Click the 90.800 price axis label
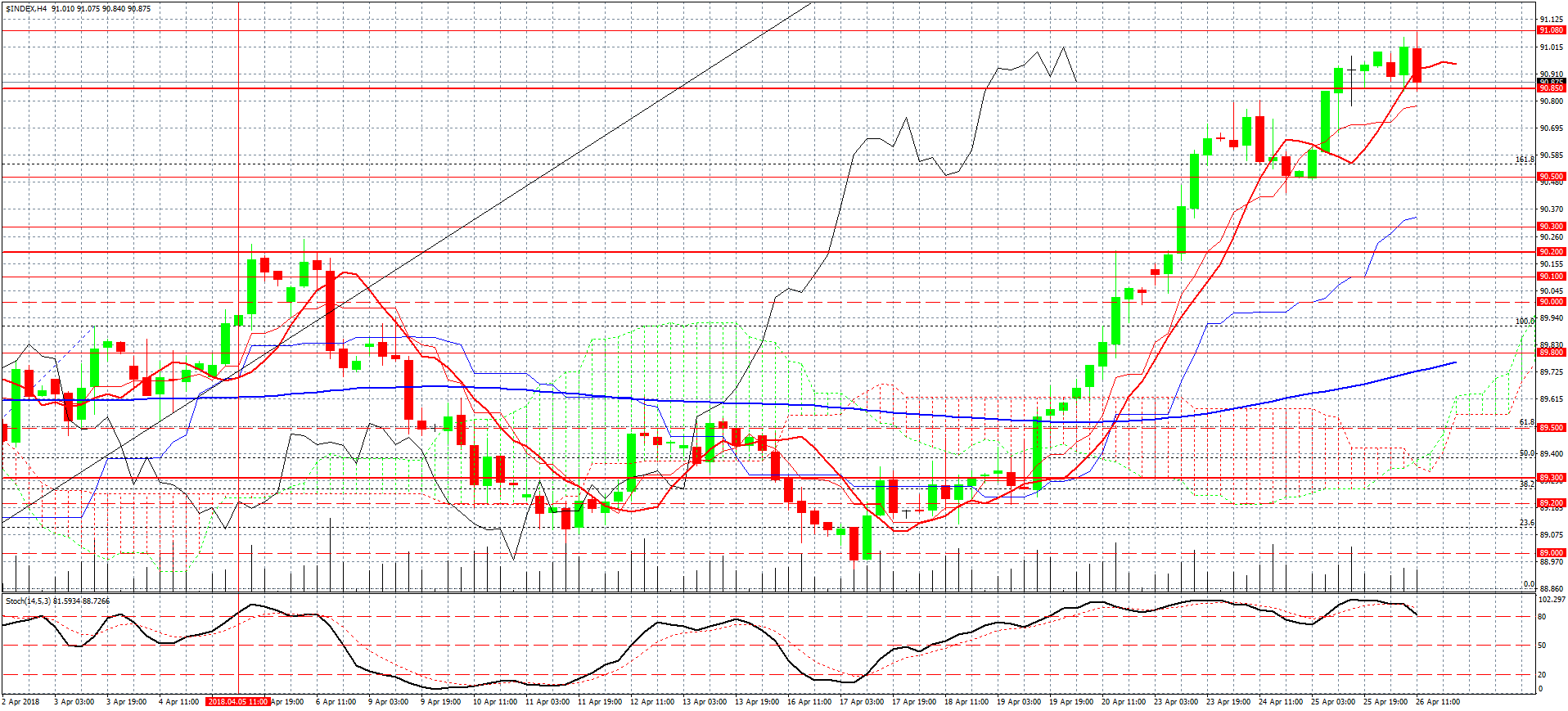This screenshot has height=711, width=1568. [1552, 101]
